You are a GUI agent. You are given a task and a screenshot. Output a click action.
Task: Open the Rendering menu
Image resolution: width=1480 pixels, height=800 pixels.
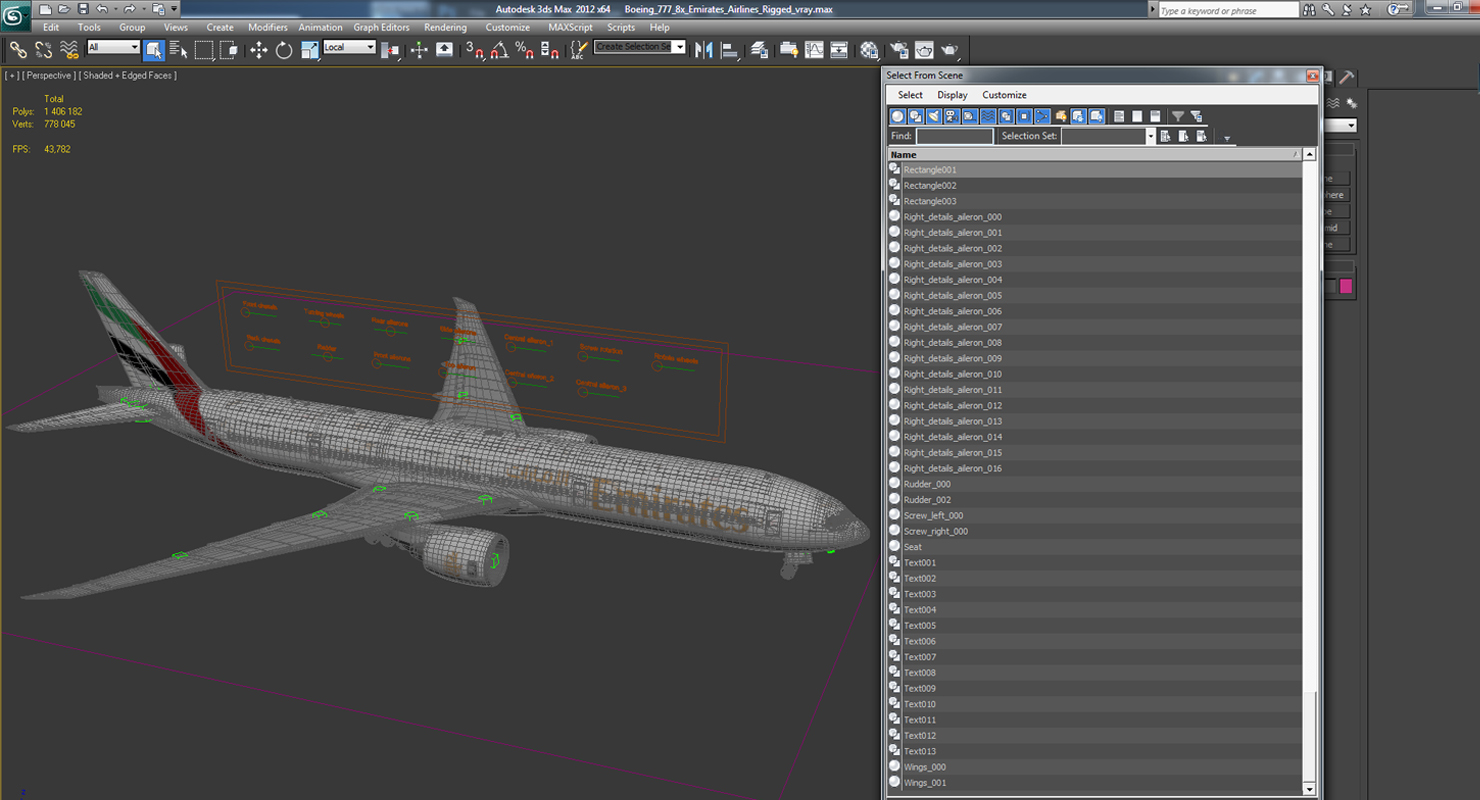pyautogui.click(x=445, y=27)
